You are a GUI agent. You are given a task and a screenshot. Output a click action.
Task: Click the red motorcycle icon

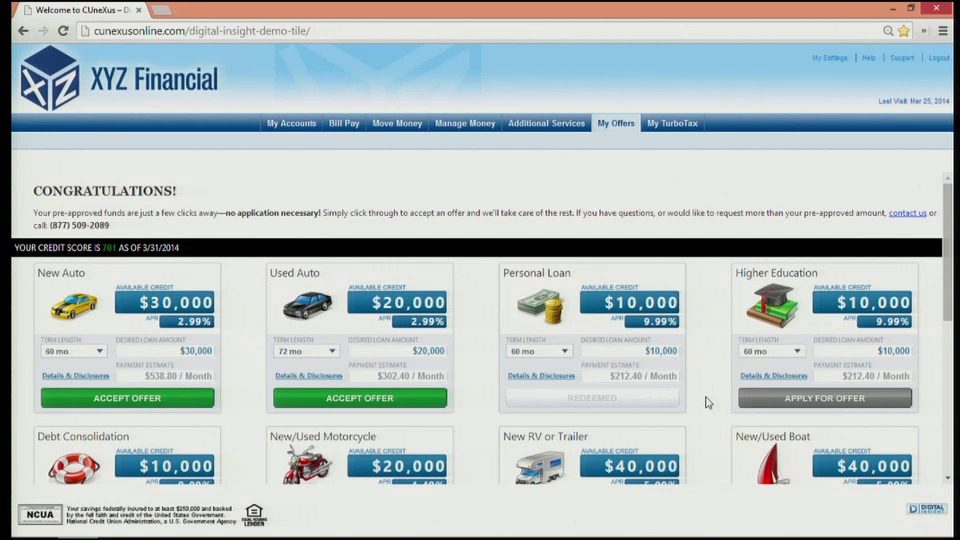pyautogui.click(x=307, y=465)
